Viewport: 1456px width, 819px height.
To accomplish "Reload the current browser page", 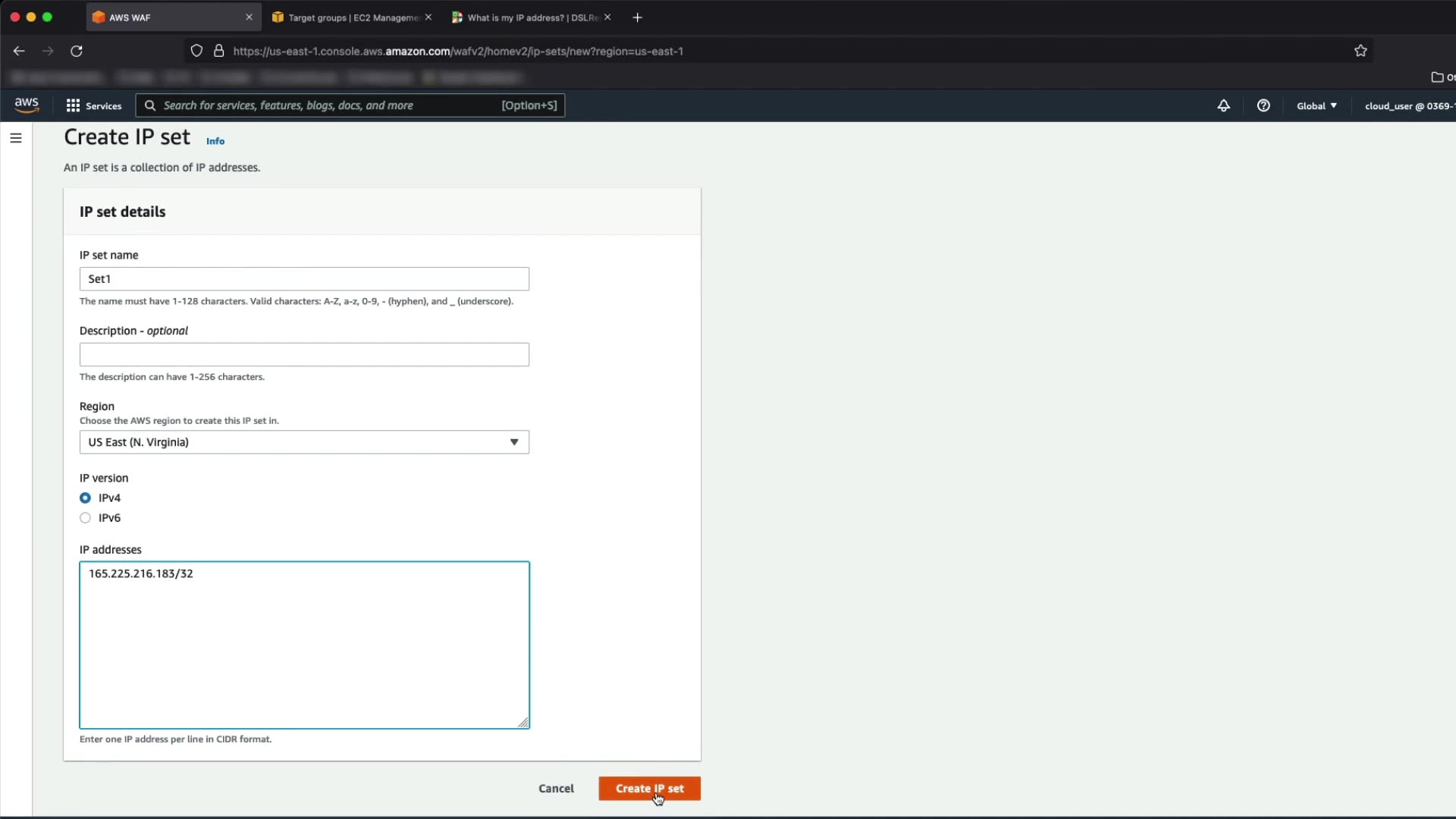I will [77, 51].
